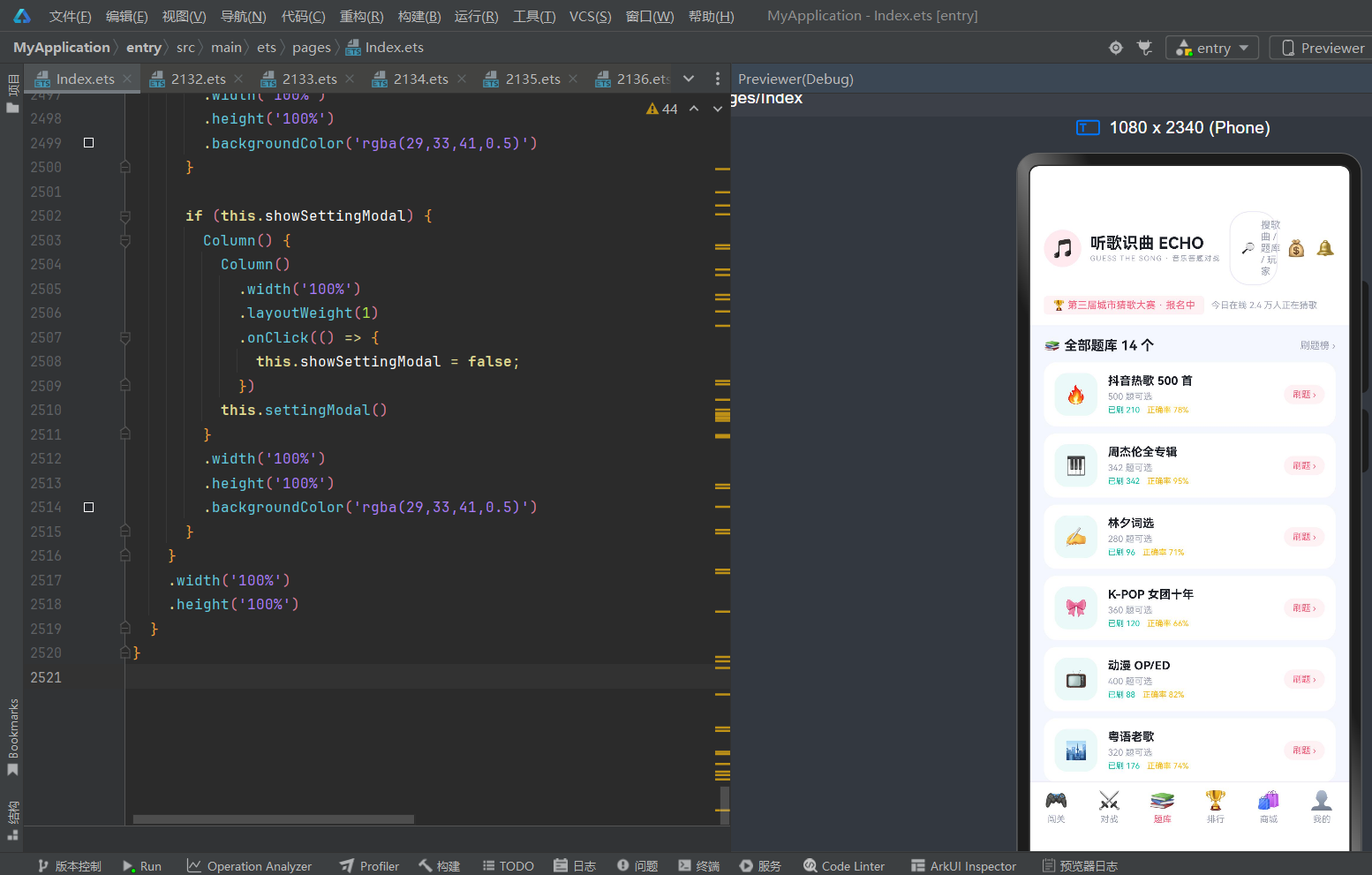Click the Previewer button

1322,48
